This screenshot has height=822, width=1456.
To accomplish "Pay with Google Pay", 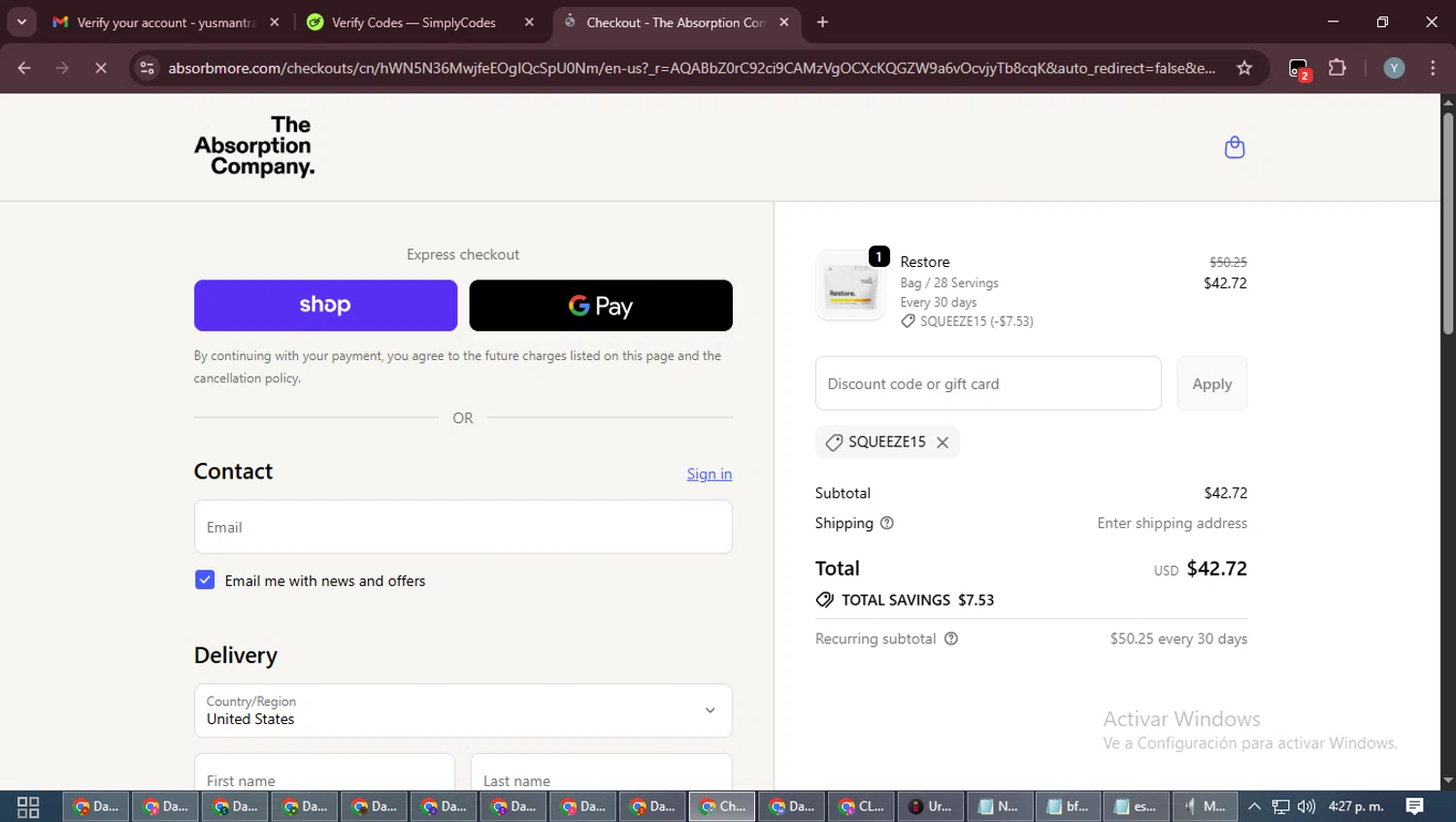I will [x=601, y=306].
